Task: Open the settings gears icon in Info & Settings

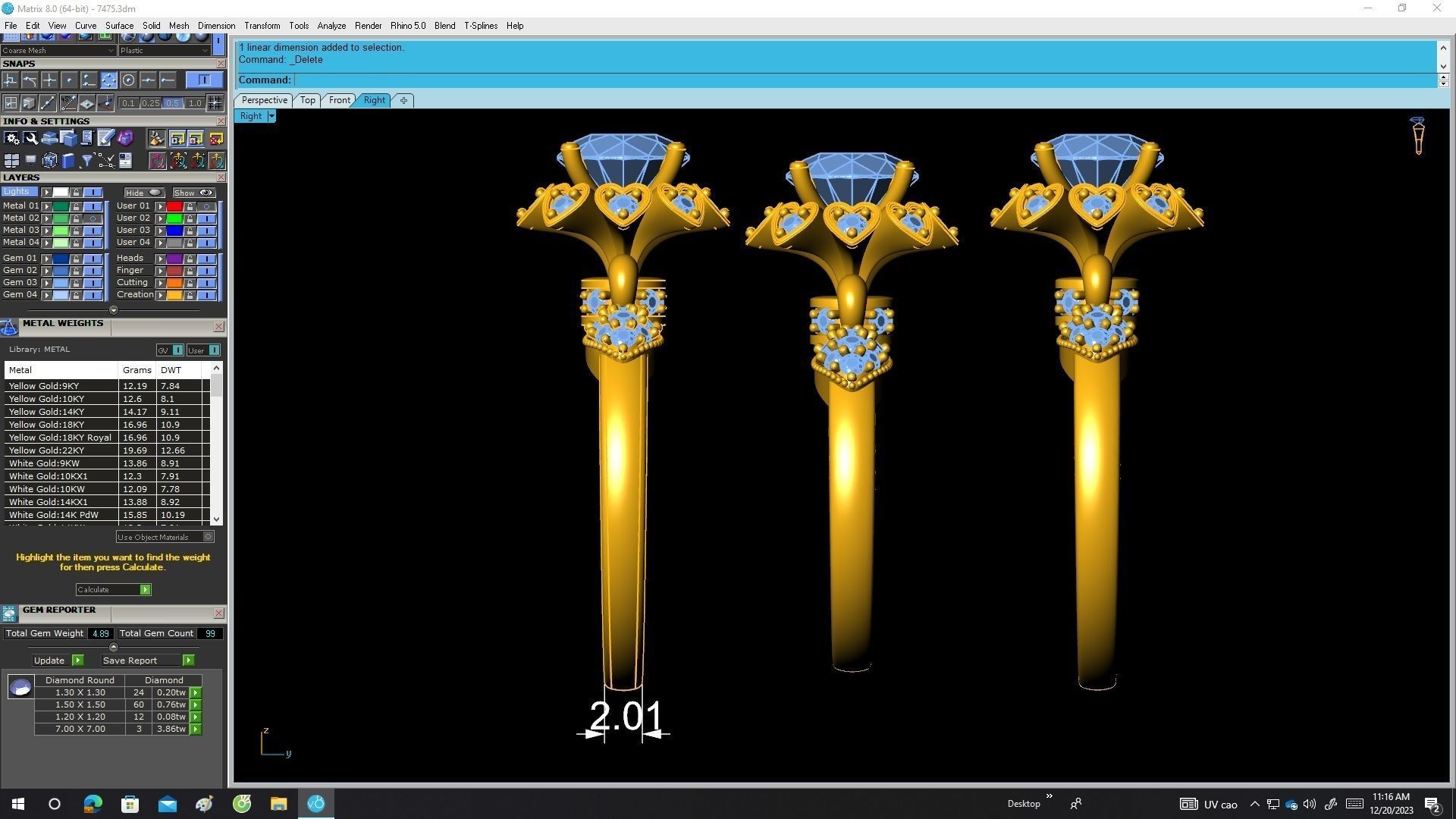Action: click(x=11, y=138)
